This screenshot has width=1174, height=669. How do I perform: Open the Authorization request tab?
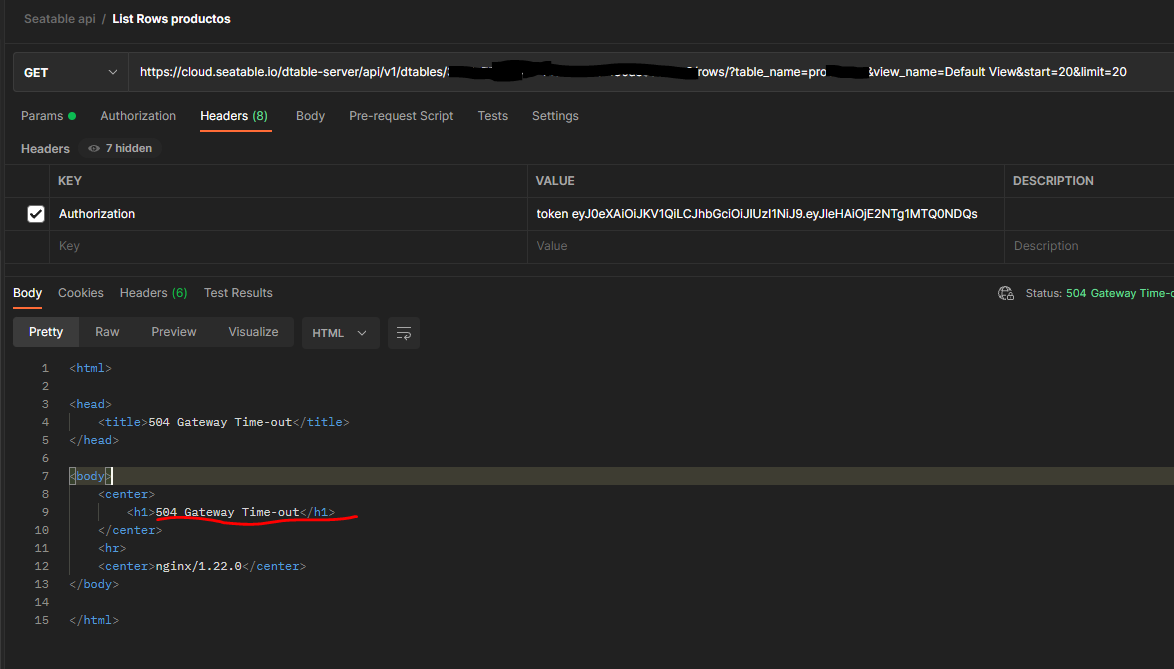coord(138,116)
